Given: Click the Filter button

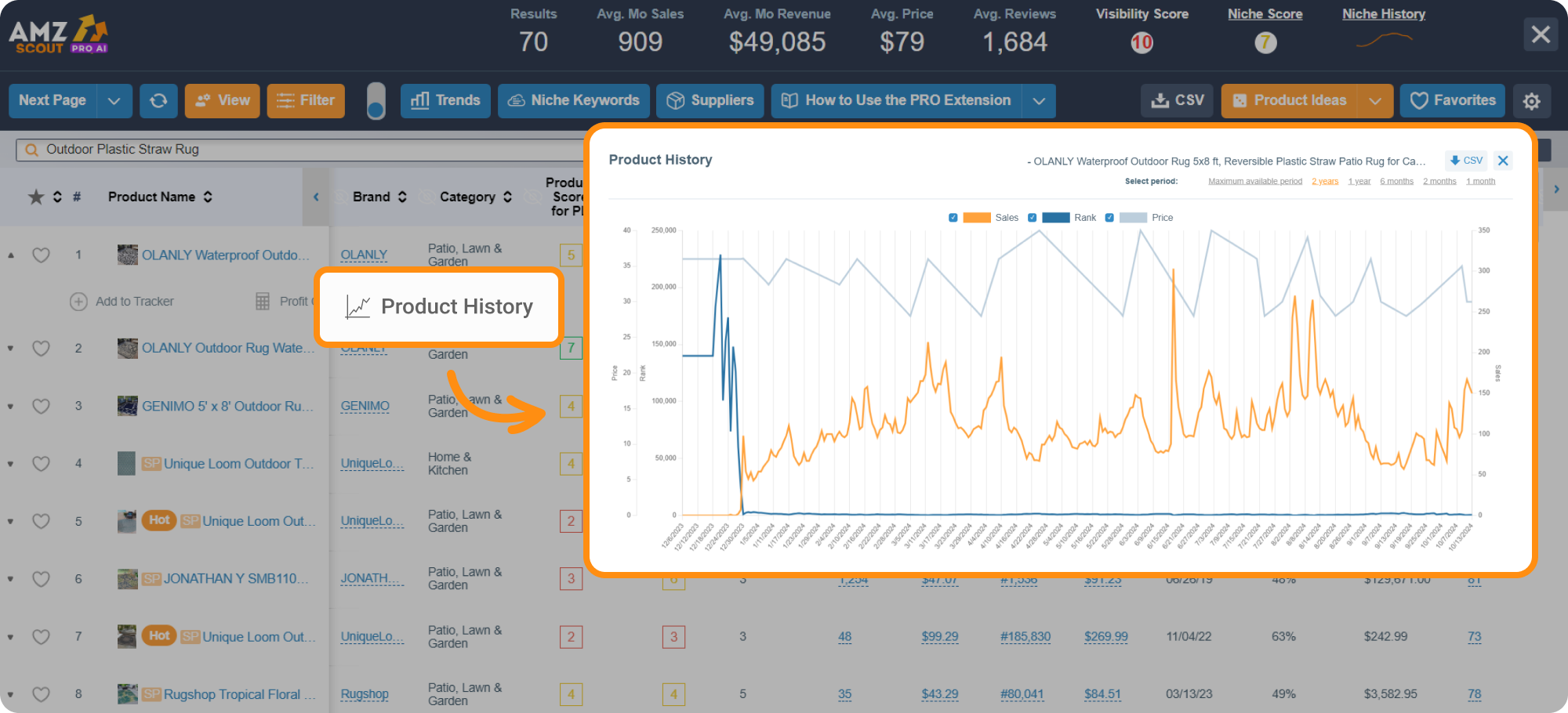Looking at the screenshot, I should tap(306, 100).
